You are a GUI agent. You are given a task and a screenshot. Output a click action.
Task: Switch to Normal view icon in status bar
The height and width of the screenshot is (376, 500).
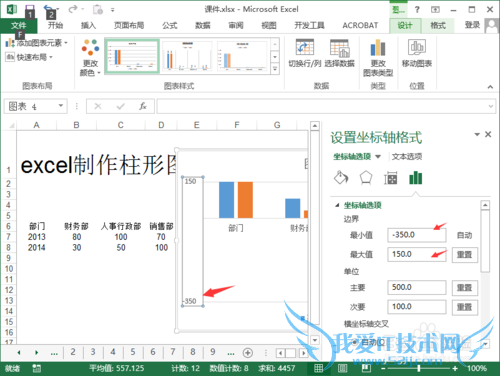click(x=318, y=368)
